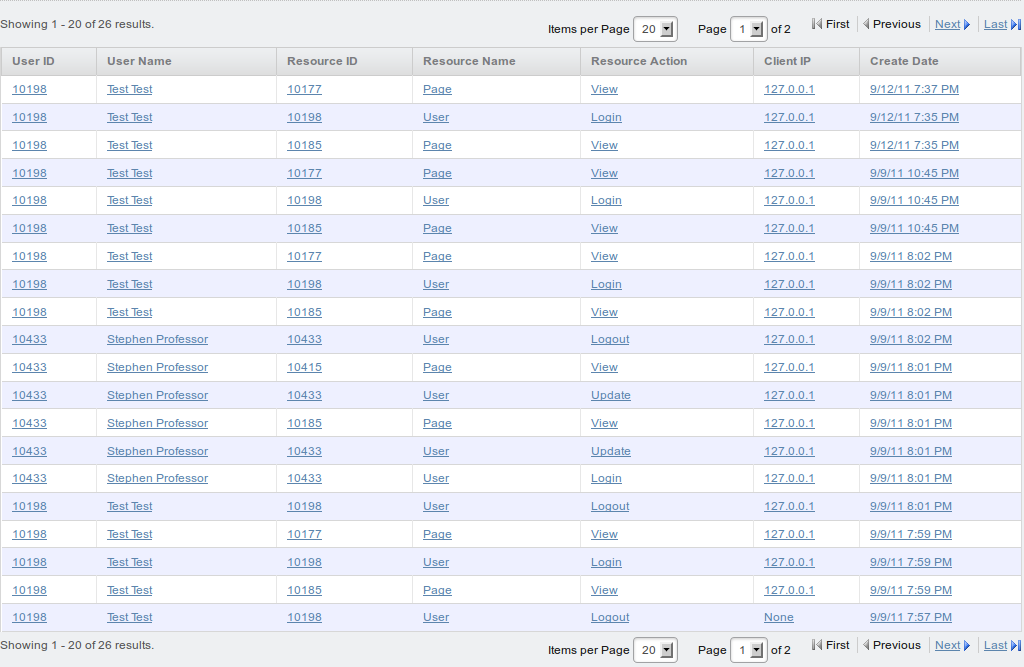Go to next page using top Next arrow
The height and width of the screenshot is (667, 1024).
coord(967,24)
